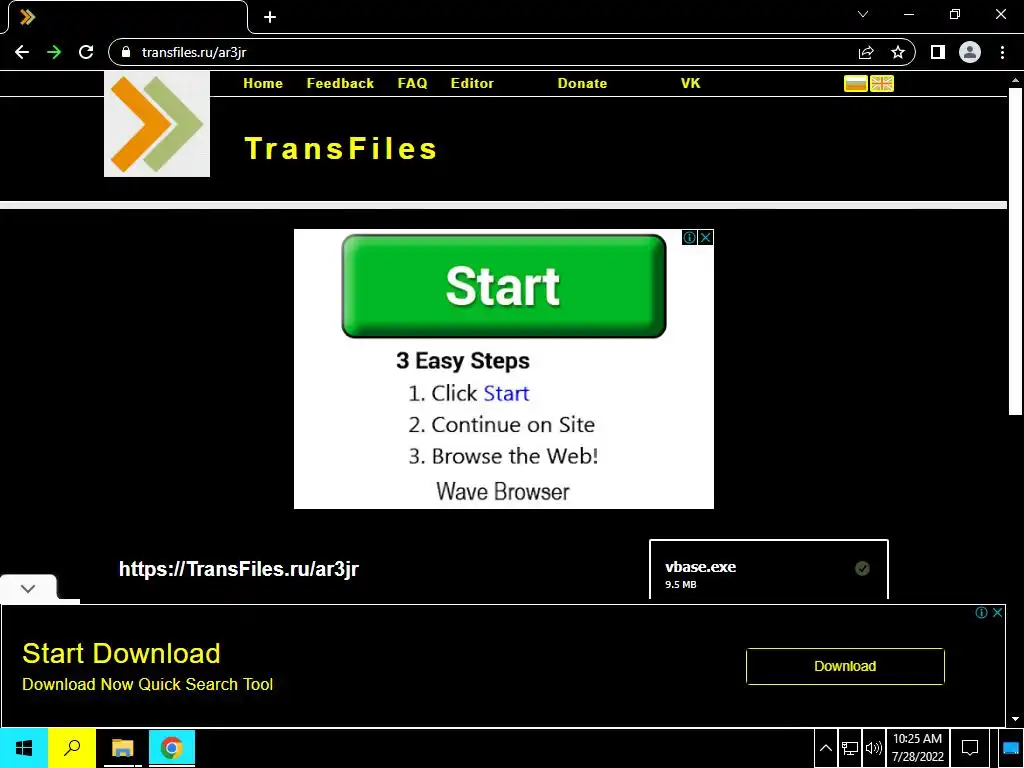Switch language with the UK flag
Screen dimensions: 1024x768
pos(882,84)
